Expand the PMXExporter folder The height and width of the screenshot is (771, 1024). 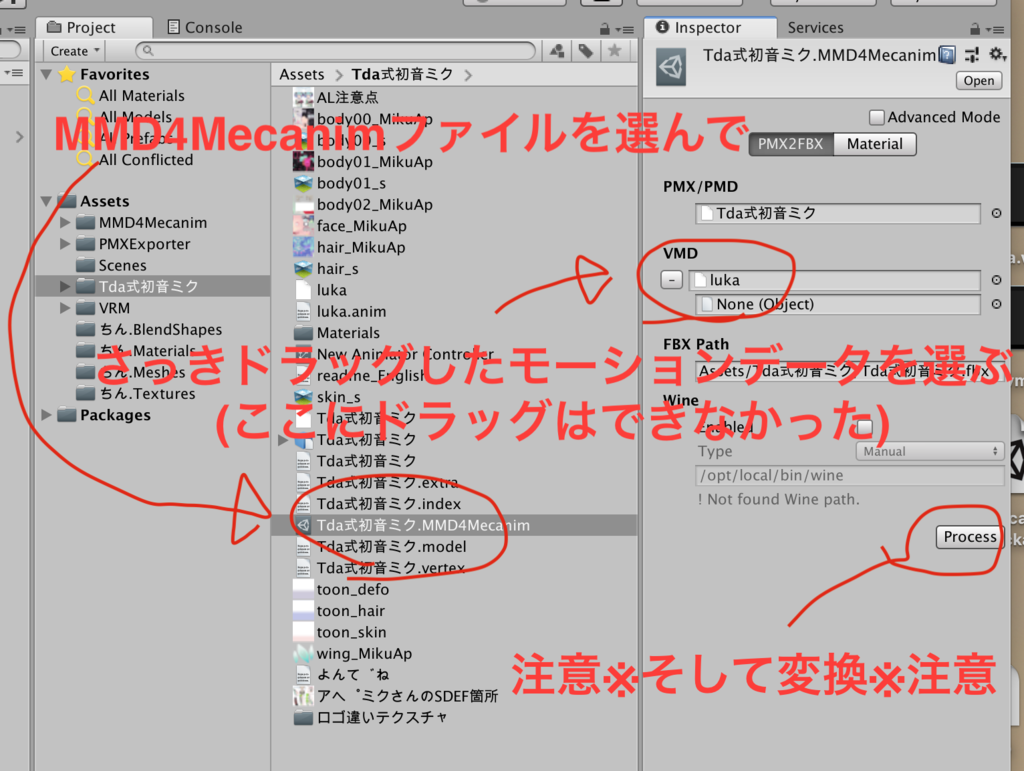click(65, 244)
